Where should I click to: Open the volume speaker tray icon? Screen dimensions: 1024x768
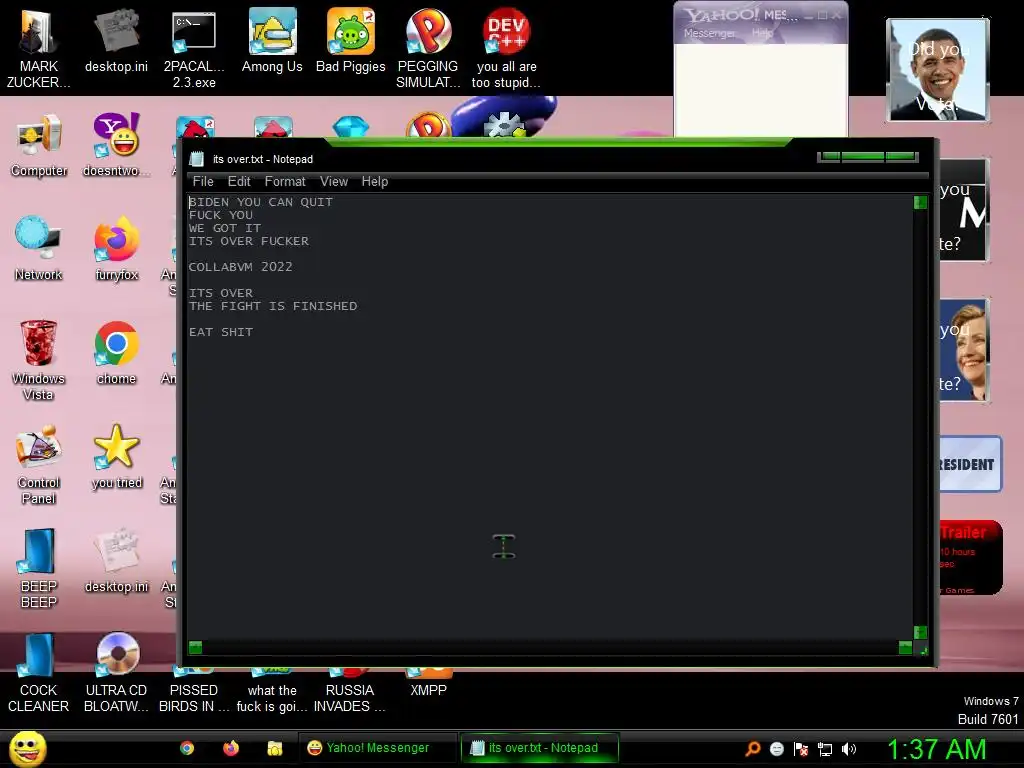click(848, 749)
